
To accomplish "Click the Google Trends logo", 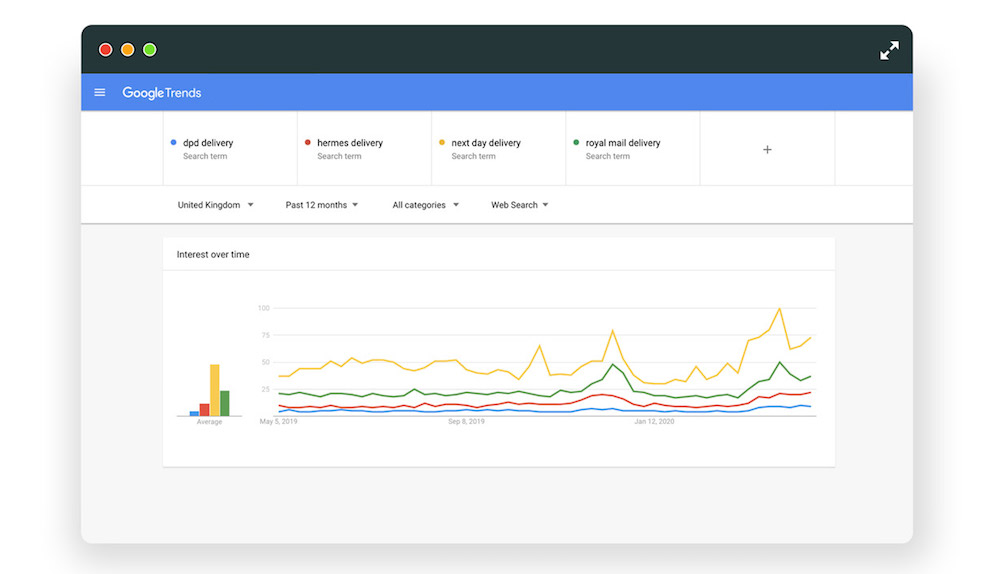I will pos(162,93).
